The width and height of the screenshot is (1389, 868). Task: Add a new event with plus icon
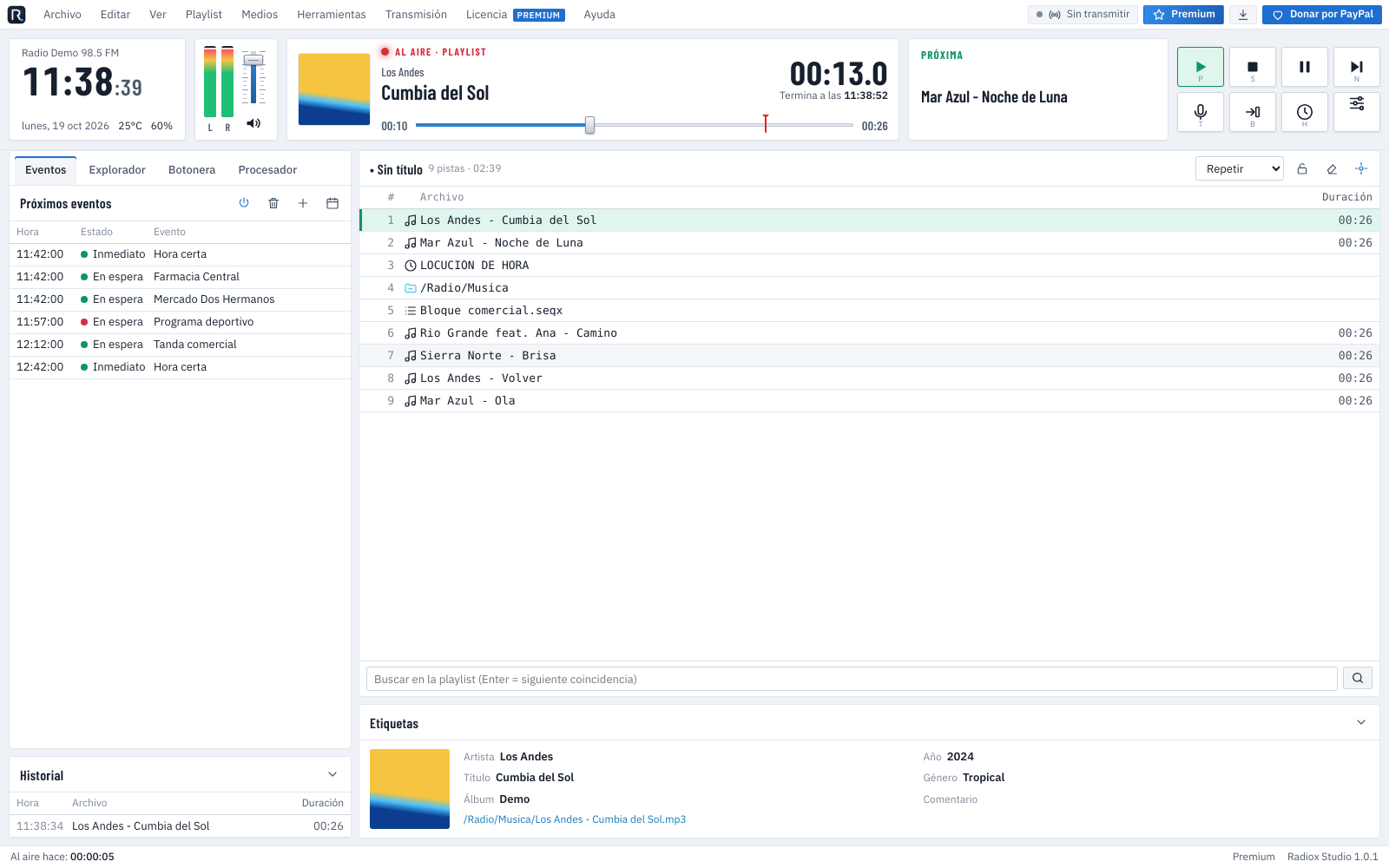coord(303,203)
